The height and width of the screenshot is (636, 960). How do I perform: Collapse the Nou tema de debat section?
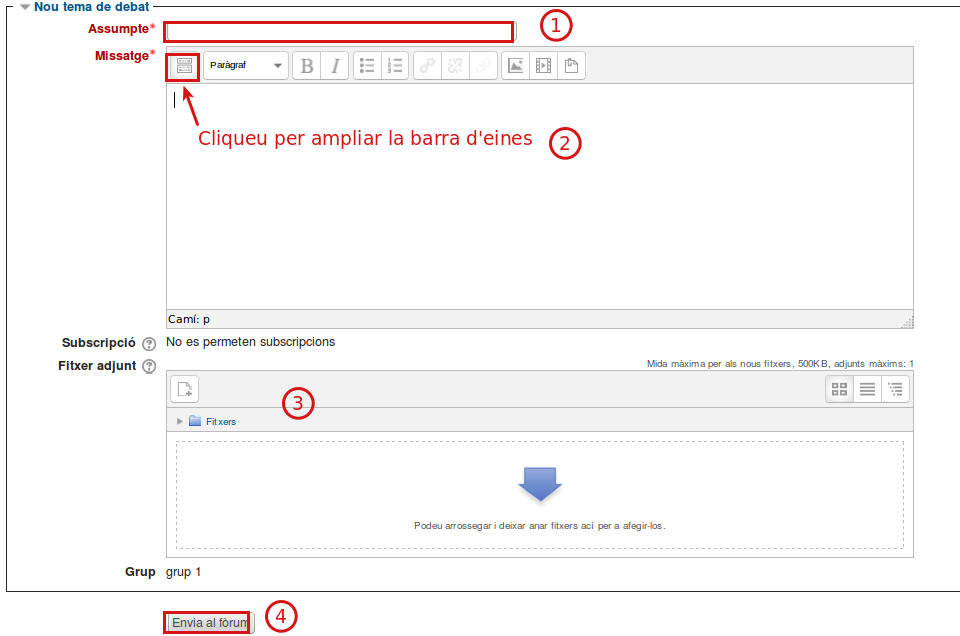pos(25,6)
